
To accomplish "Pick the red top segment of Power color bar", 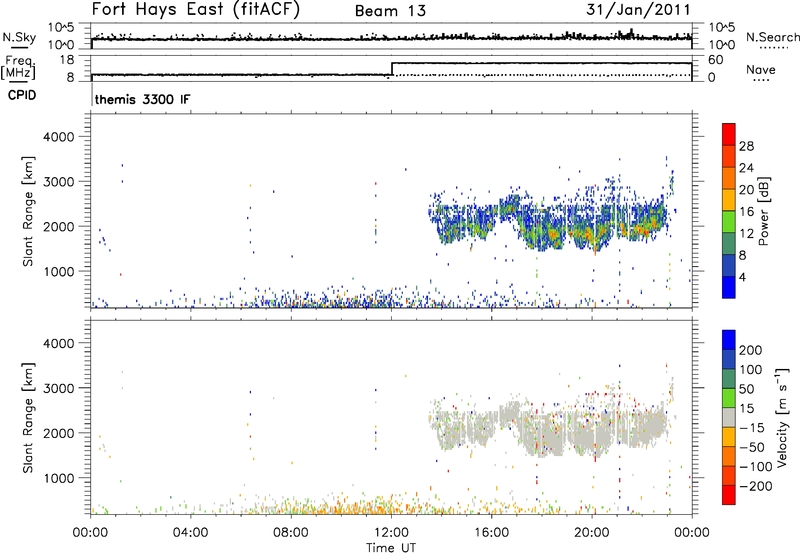I will click(x=729, y=134).
